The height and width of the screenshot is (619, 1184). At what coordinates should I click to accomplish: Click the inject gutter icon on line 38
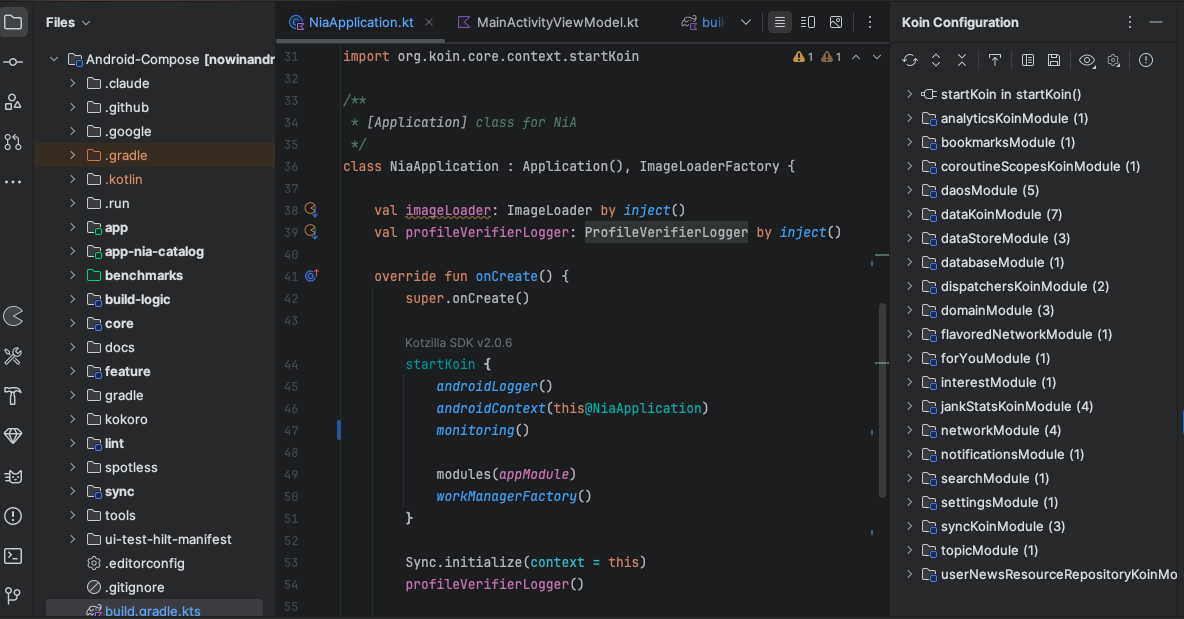[x=311, y=210]
